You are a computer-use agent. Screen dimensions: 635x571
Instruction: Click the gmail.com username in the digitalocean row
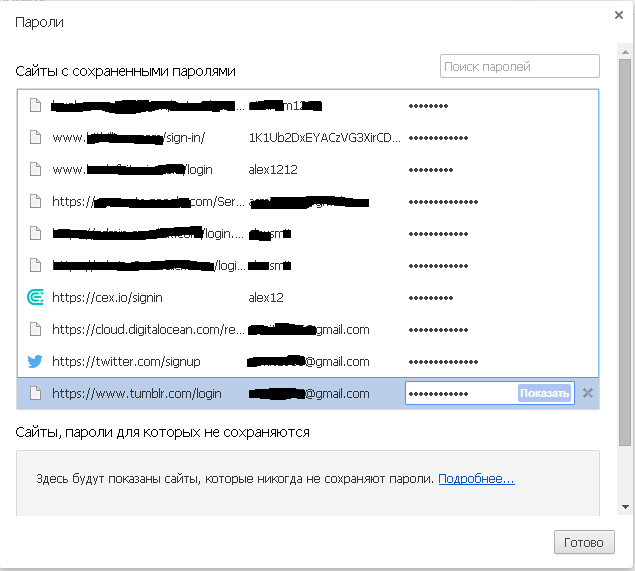[309, 330]
